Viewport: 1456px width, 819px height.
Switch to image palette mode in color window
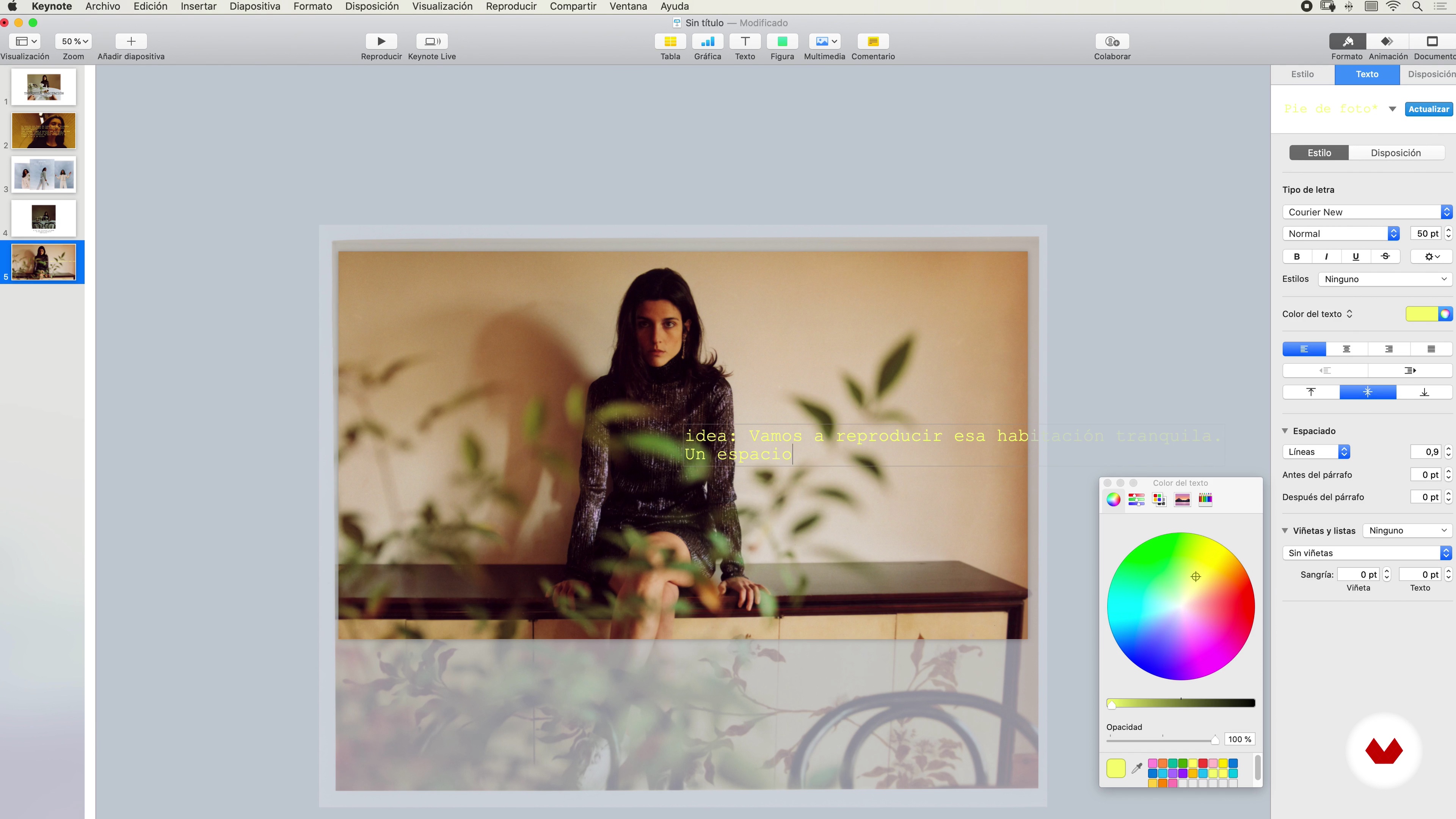(1182, 499)
